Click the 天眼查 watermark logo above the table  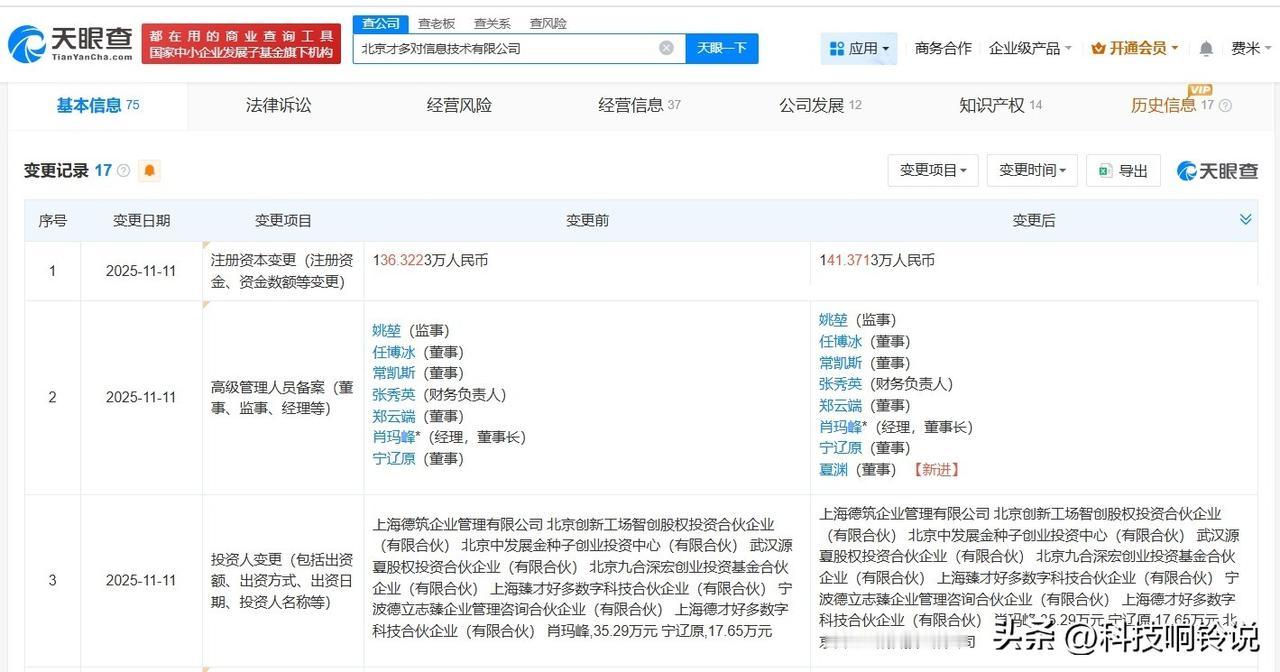coord(1216,170)
